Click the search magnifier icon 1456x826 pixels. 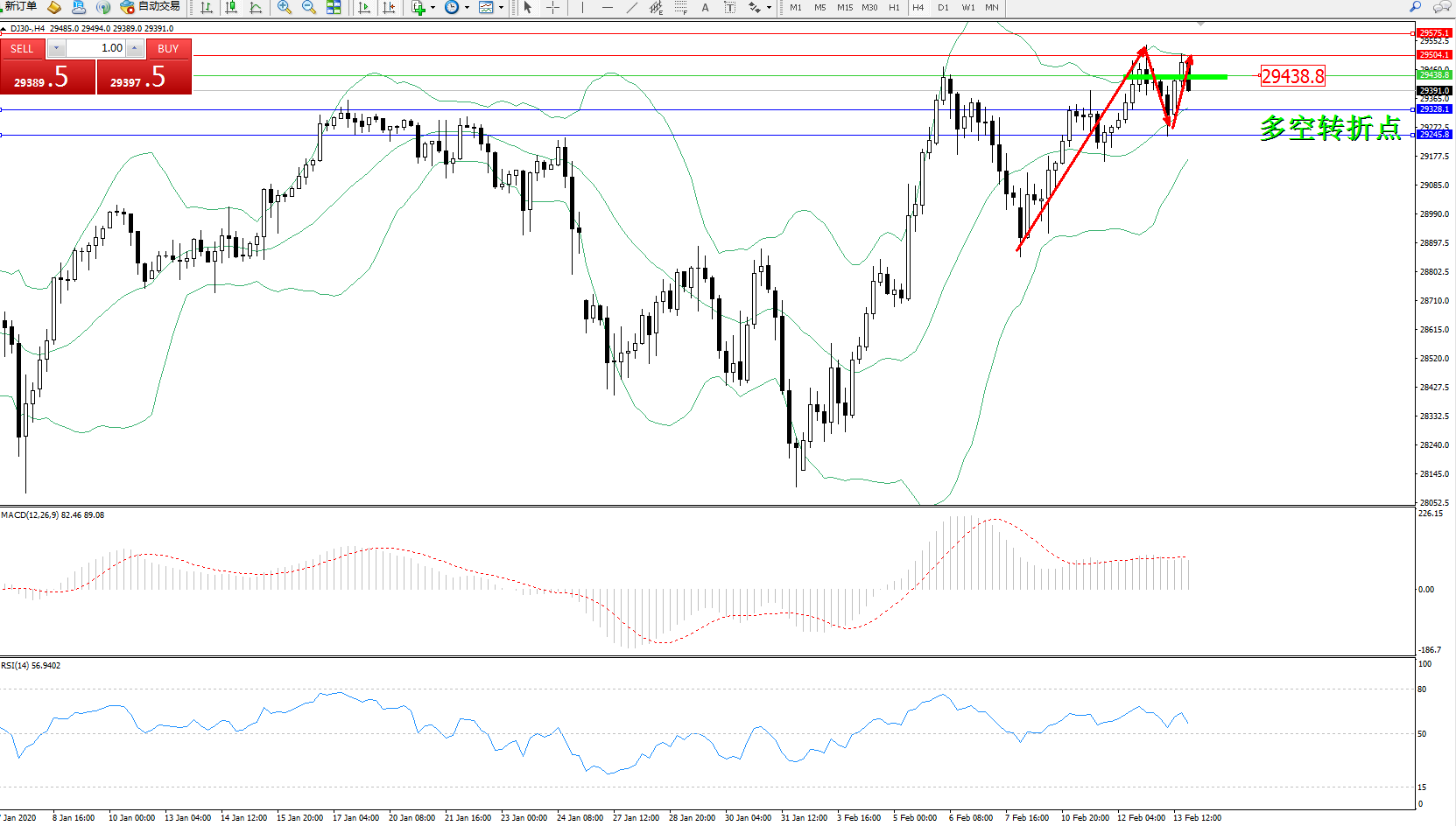click(x=1415, y=7)
